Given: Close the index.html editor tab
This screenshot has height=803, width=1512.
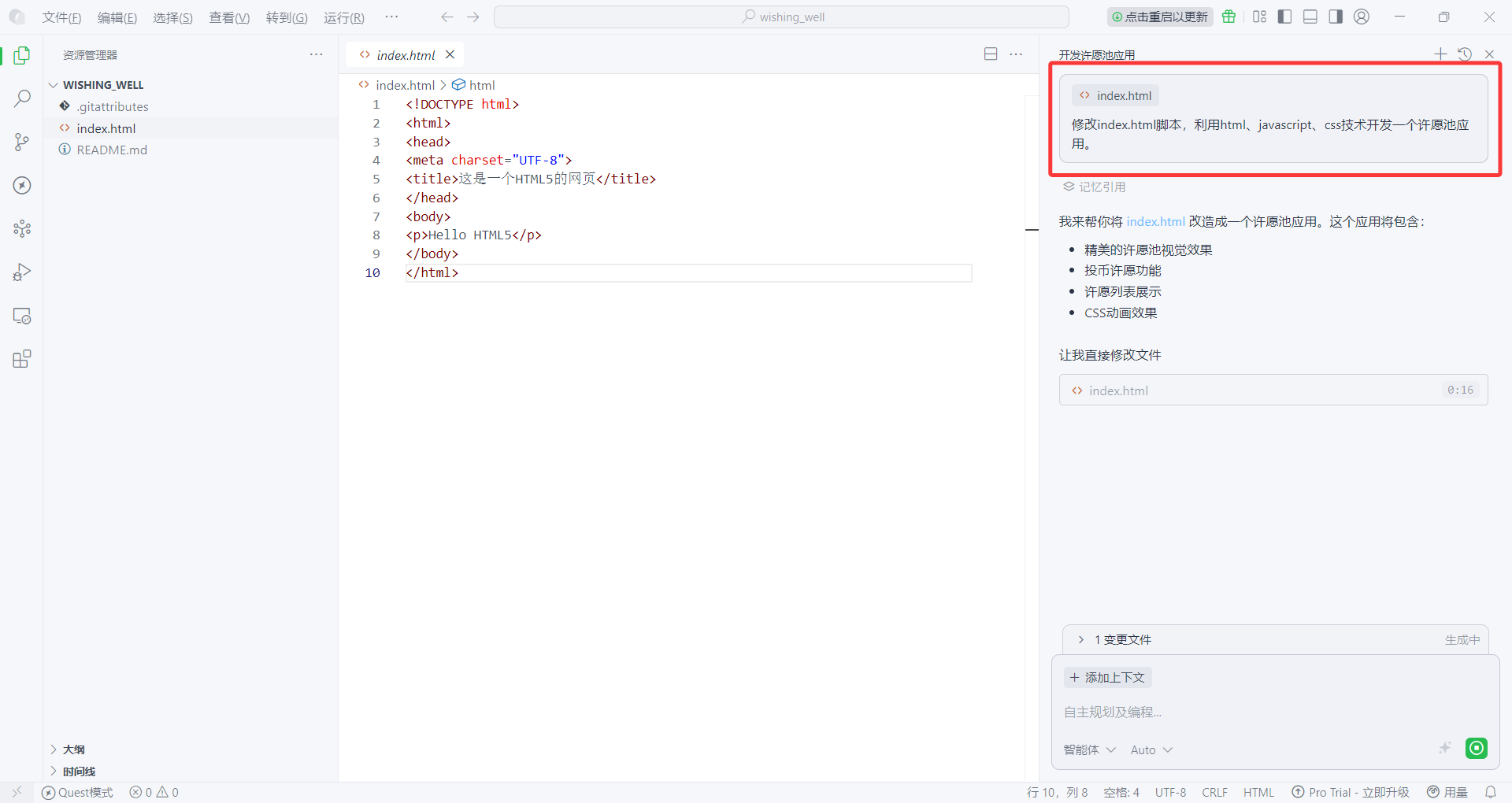Looking at the screenshot, I should (450, 54).
